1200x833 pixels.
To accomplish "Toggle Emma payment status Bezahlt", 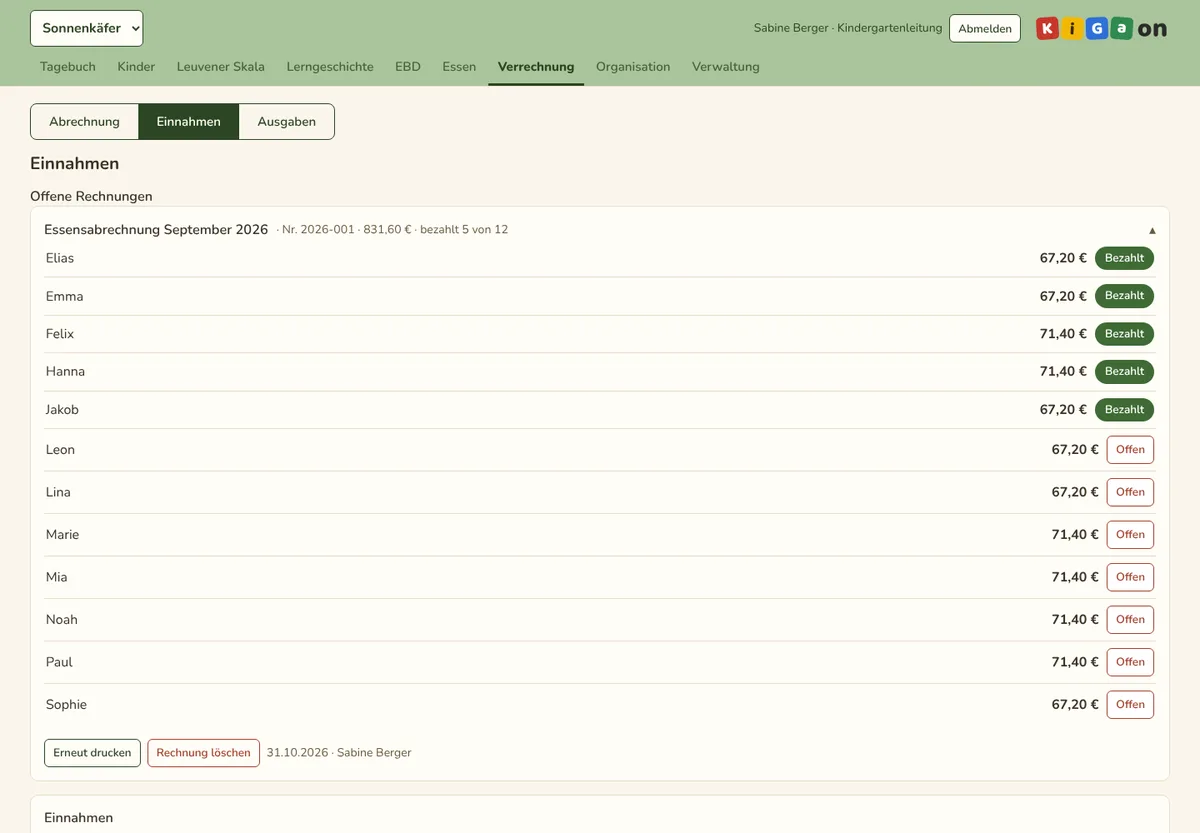I will [x=1124, y=296].
